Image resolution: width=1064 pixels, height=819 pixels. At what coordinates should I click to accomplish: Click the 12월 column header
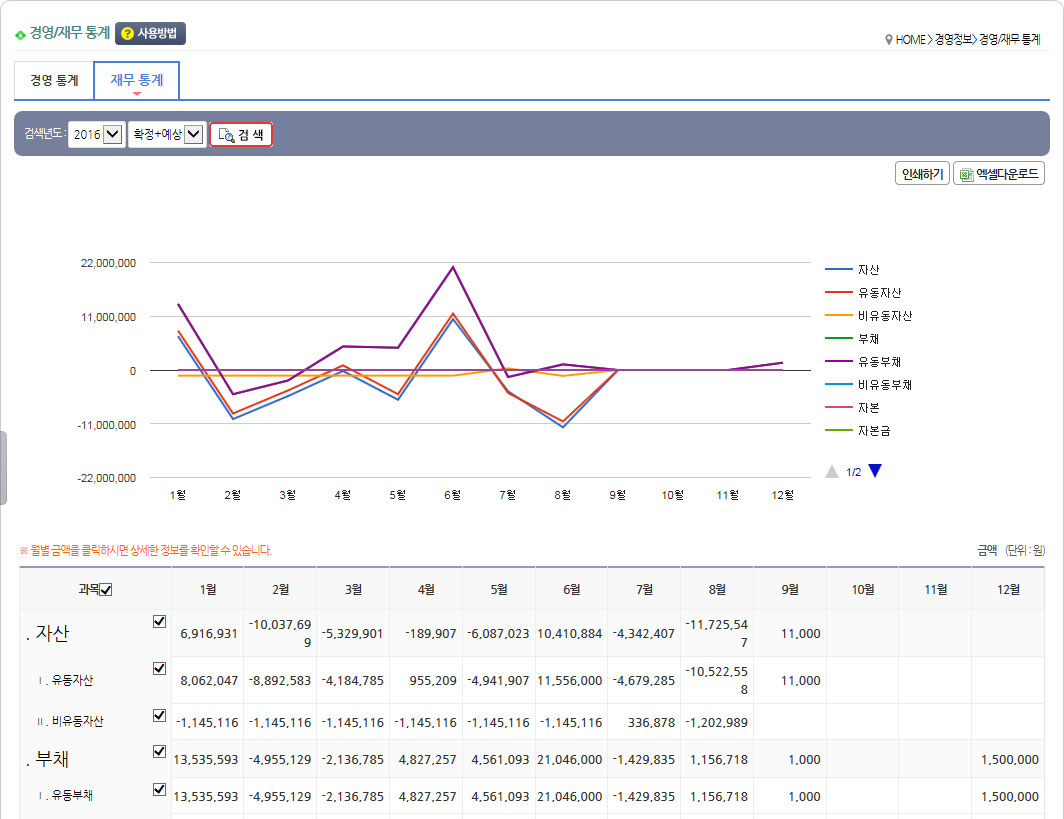tap(1008, 590)
